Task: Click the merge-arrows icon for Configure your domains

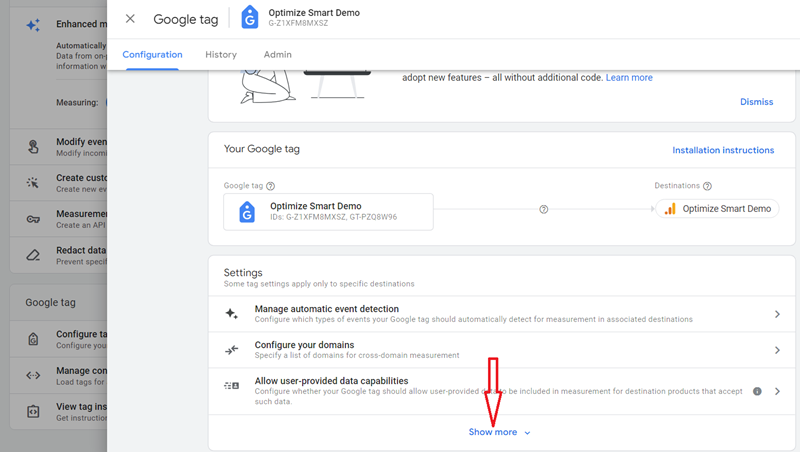Action: (x=232, y=350)
